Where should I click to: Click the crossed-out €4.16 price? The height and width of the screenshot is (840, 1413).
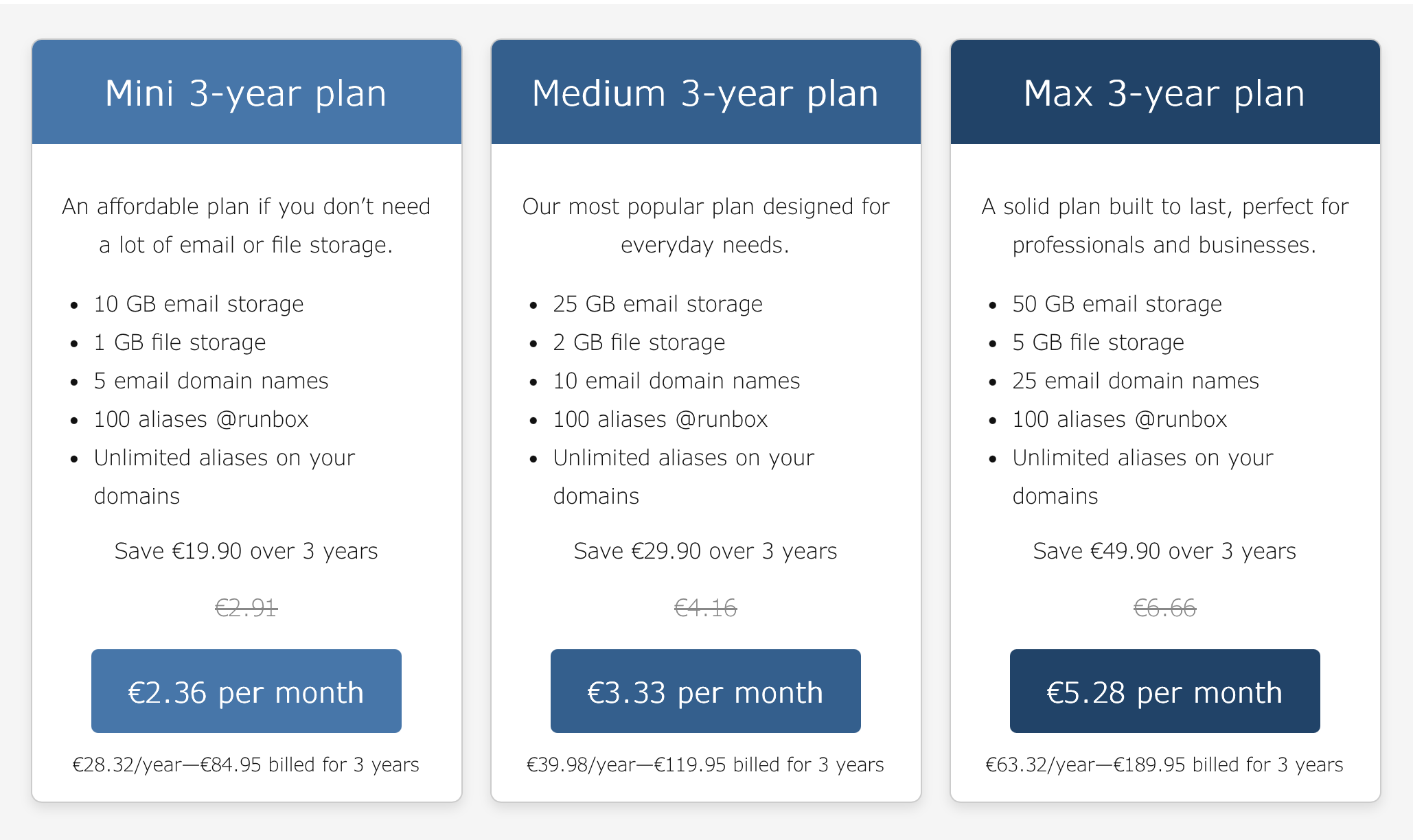(704, 607)
